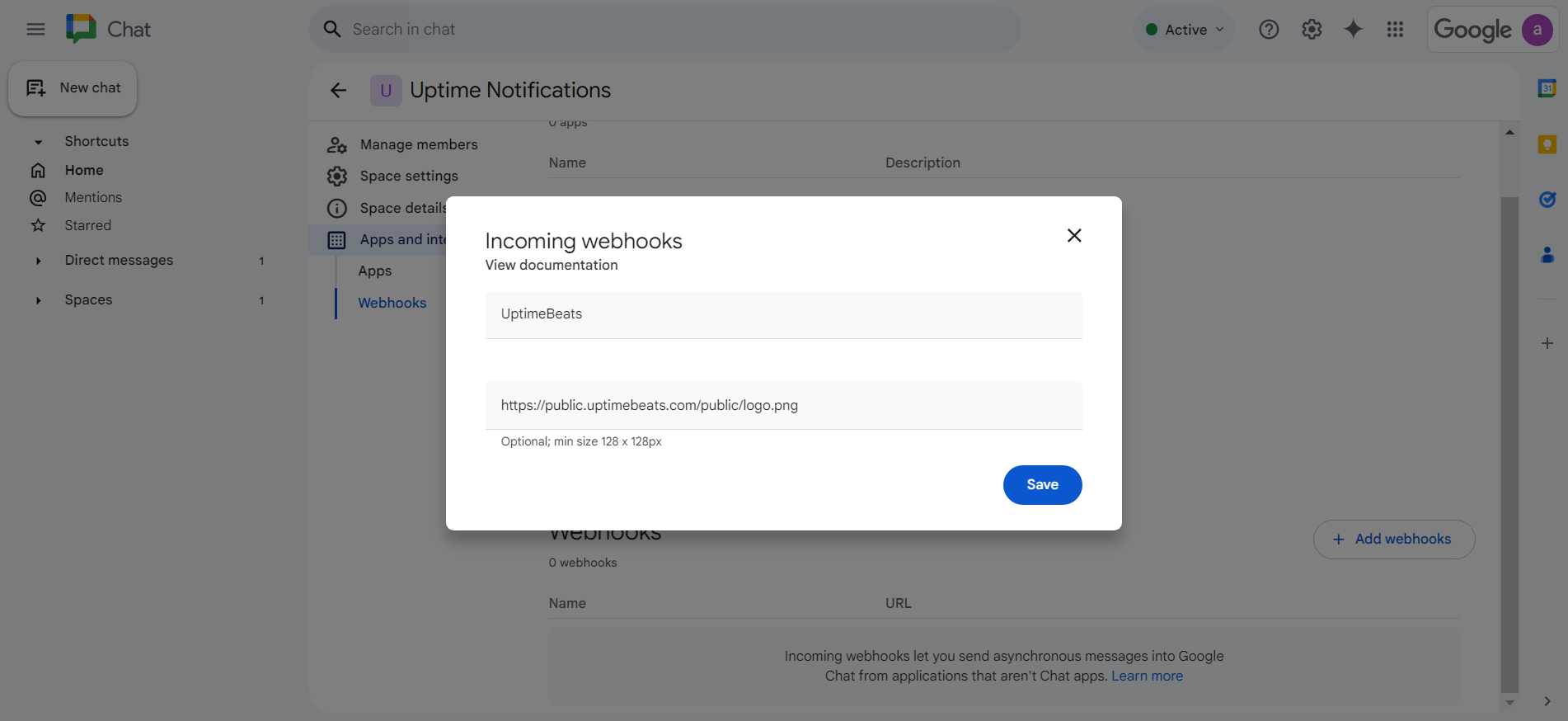
Task: Open the account avatar 'a'
Action: [x=1537, y=30]
